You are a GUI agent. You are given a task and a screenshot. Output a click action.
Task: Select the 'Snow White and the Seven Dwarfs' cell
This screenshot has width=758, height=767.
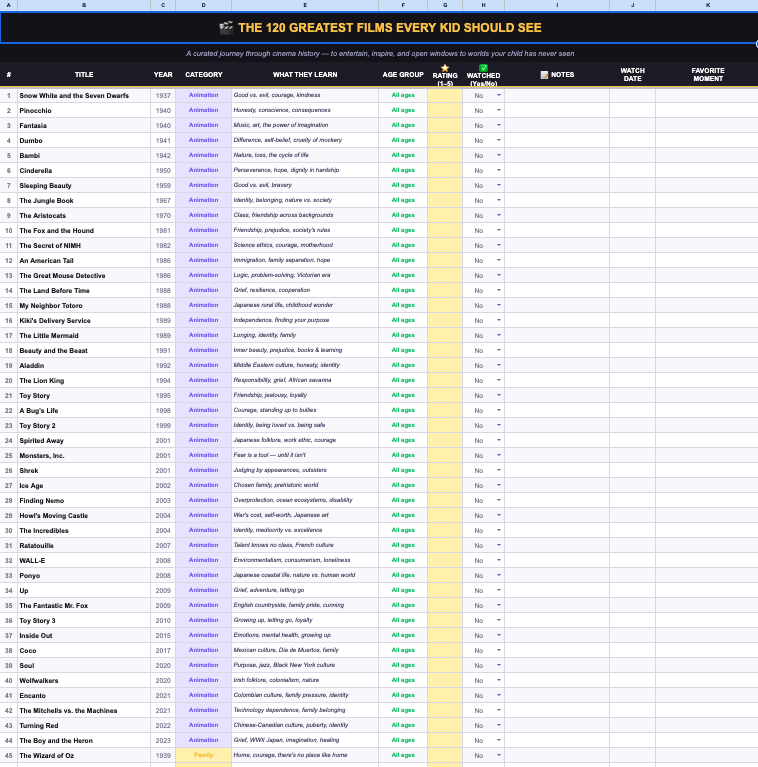point(84,95)
